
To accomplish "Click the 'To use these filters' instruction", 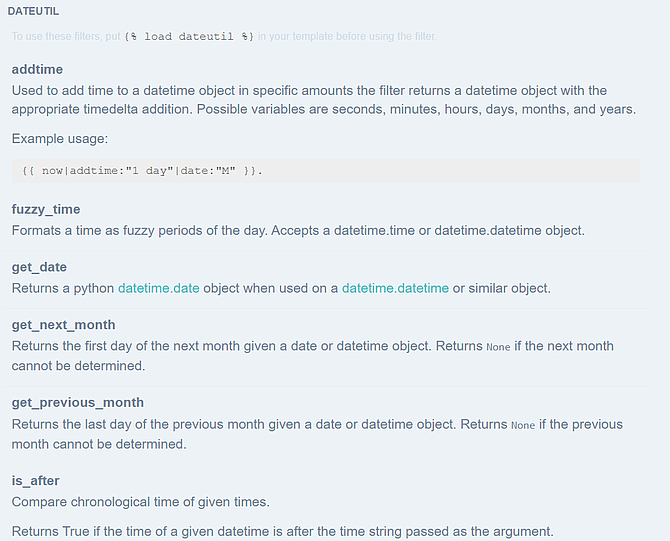I will [x=224, y=36].
